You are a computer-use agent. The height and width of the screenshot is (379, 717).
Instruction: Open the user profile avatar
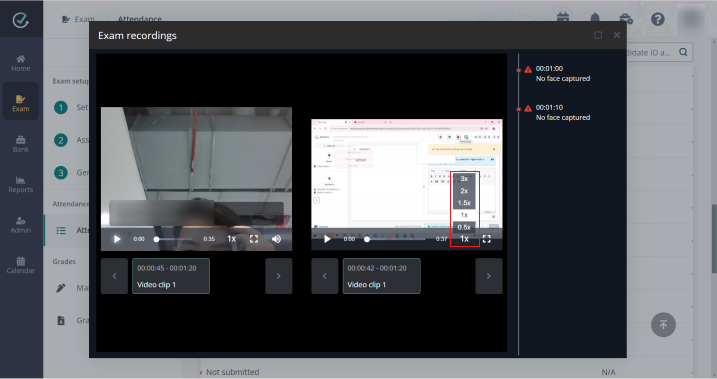(690, 19)
